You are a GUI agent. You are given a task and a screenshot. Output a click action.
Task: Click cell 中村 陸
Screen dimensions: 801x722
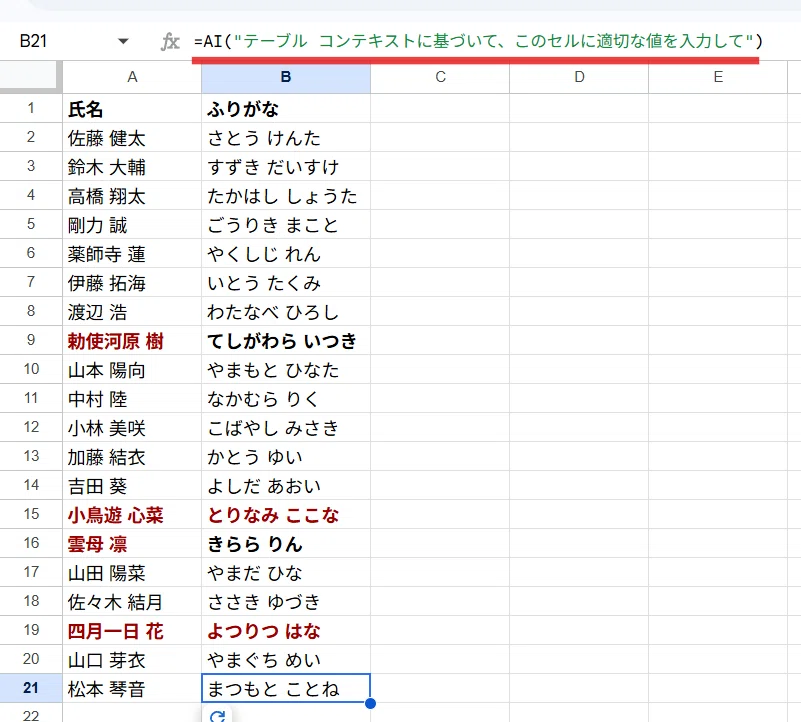tap(132, 398)
